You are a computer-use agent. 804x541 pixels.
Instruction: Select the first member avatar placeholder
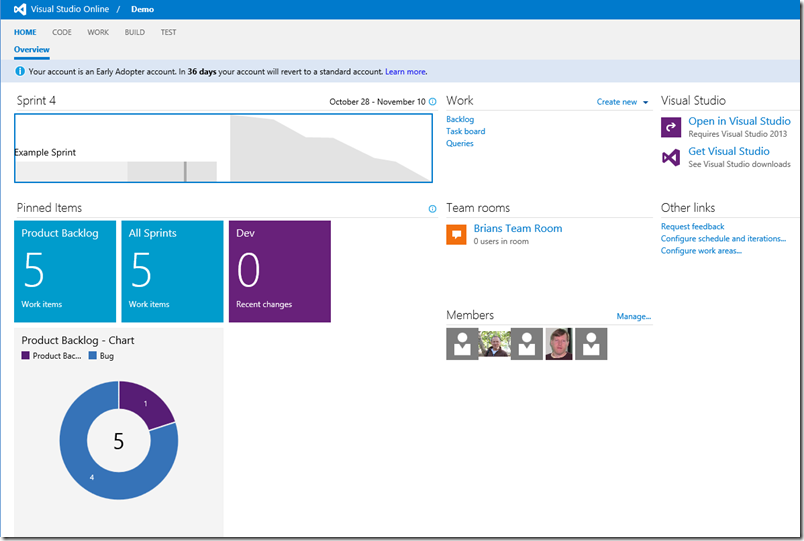click(462, 344)
